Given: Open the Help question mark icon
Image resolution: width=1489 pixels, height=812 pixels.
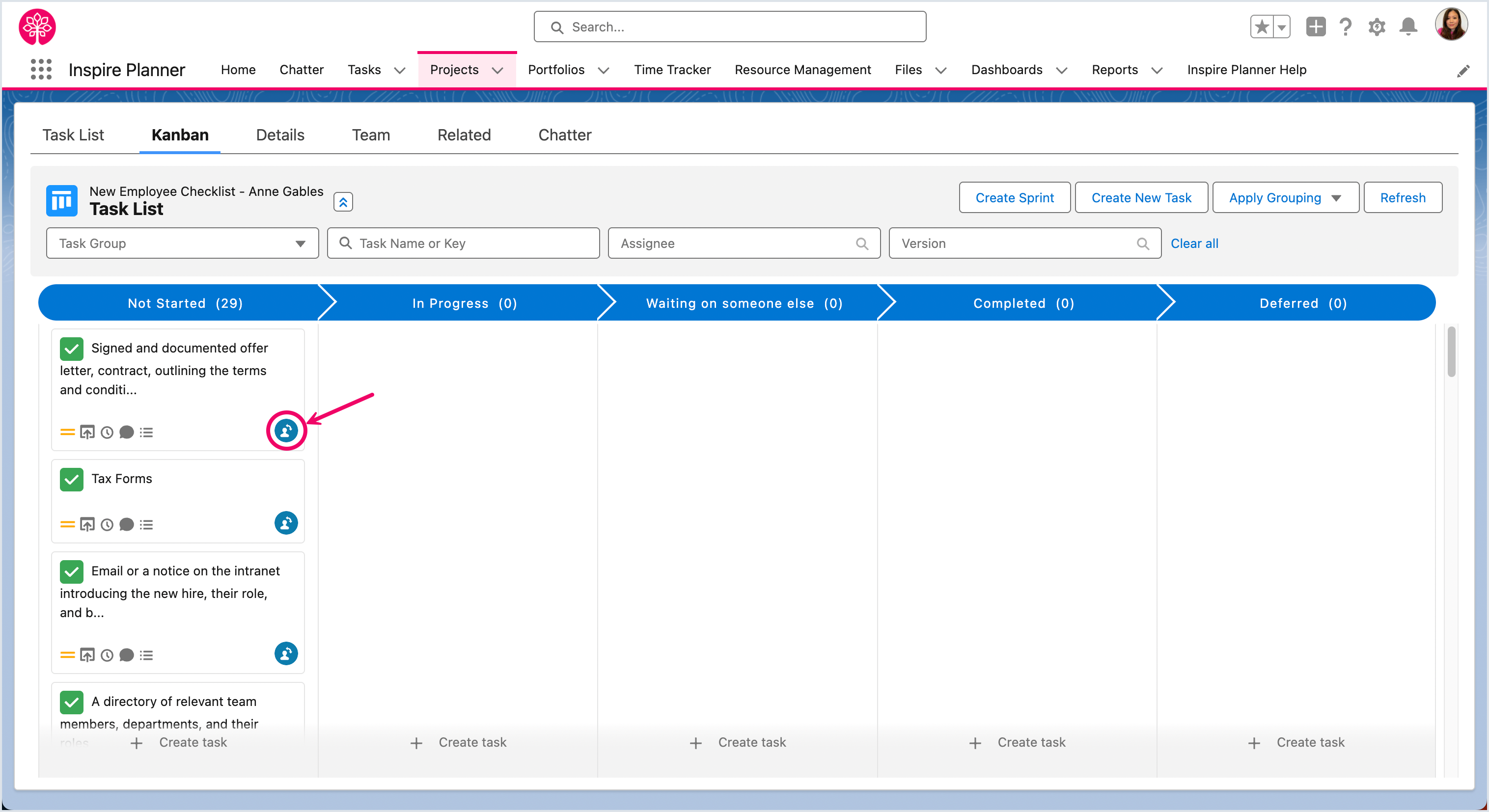Looking at the screenshot, I should point(1346,27).
